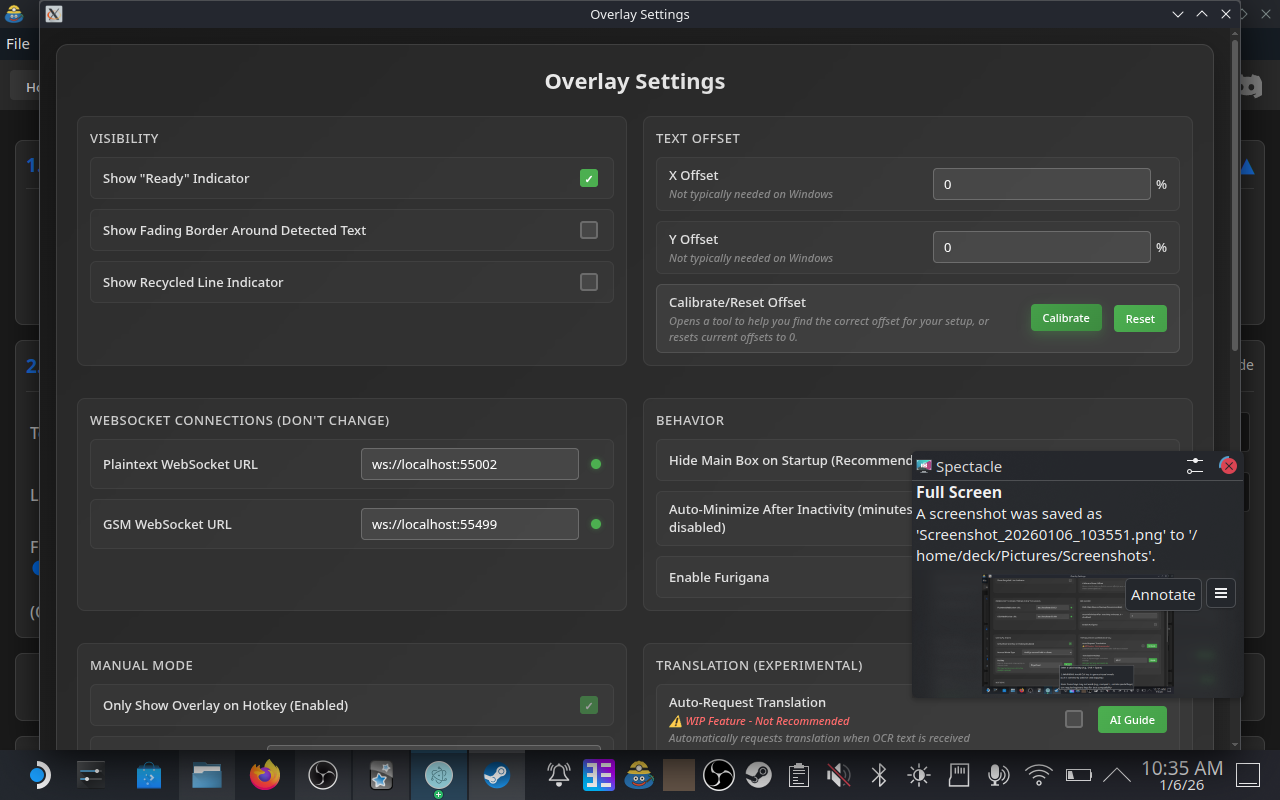This screenshot has width=1280, height=800.
Task: Open OBS Studio from the taskbar
Action: coord(323,775)
